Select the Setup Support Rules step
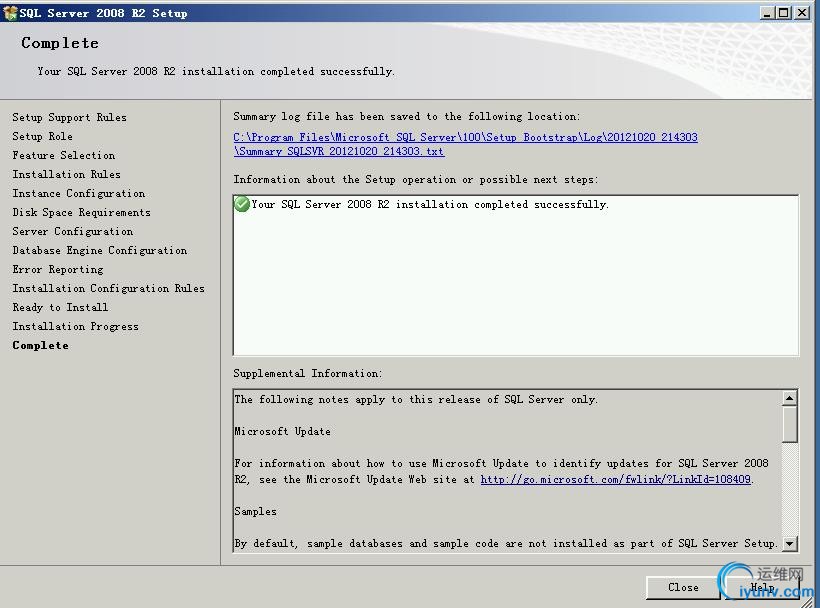The height and width of the screenshot is (608, 820). pyautogui.click(x=70, y=117)
